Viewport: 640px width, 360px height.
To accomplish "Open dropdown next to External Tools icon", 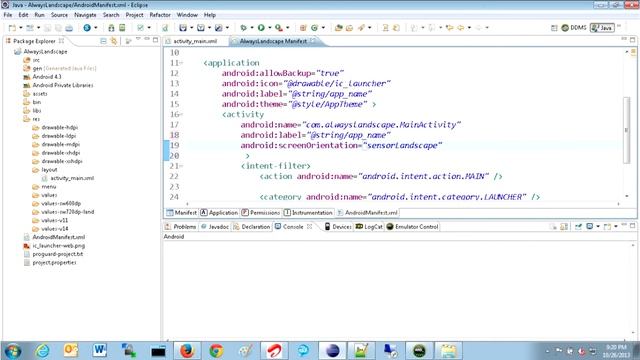I will tap(287, 28).
